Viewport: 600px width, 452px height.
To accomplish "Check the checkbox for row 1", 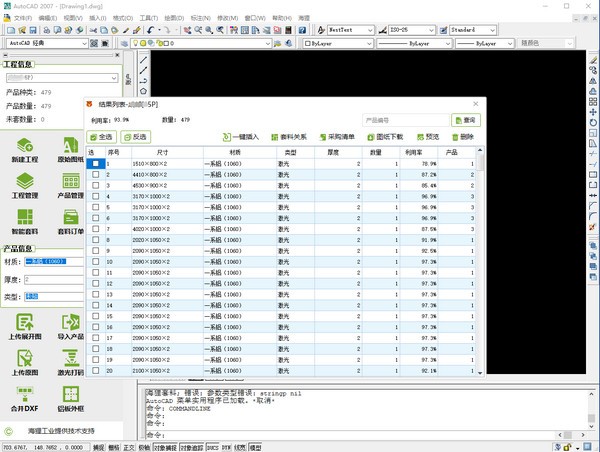I will click(96, 163).
